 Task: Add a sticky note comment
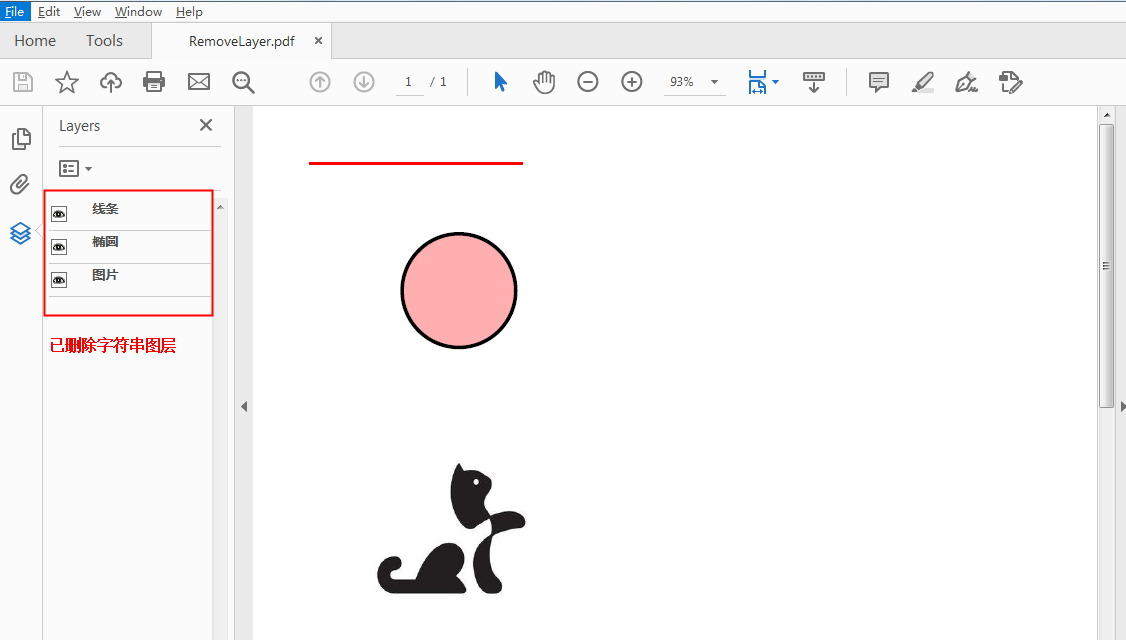[878, 82]
